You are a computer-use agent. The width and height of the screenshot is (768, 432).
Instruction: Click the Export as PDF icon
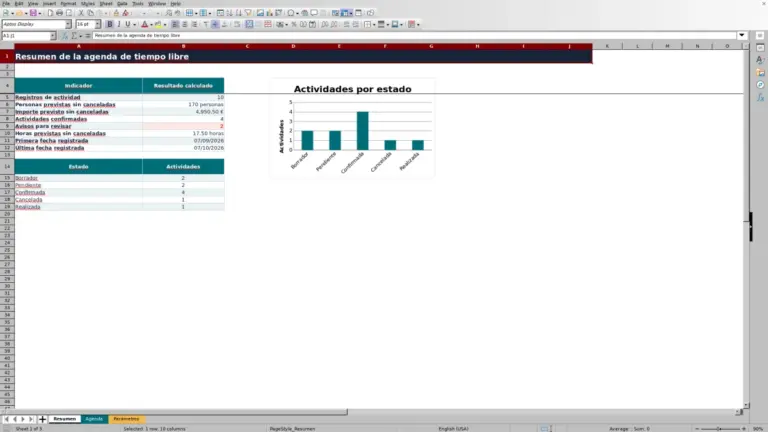pos(50,13)
